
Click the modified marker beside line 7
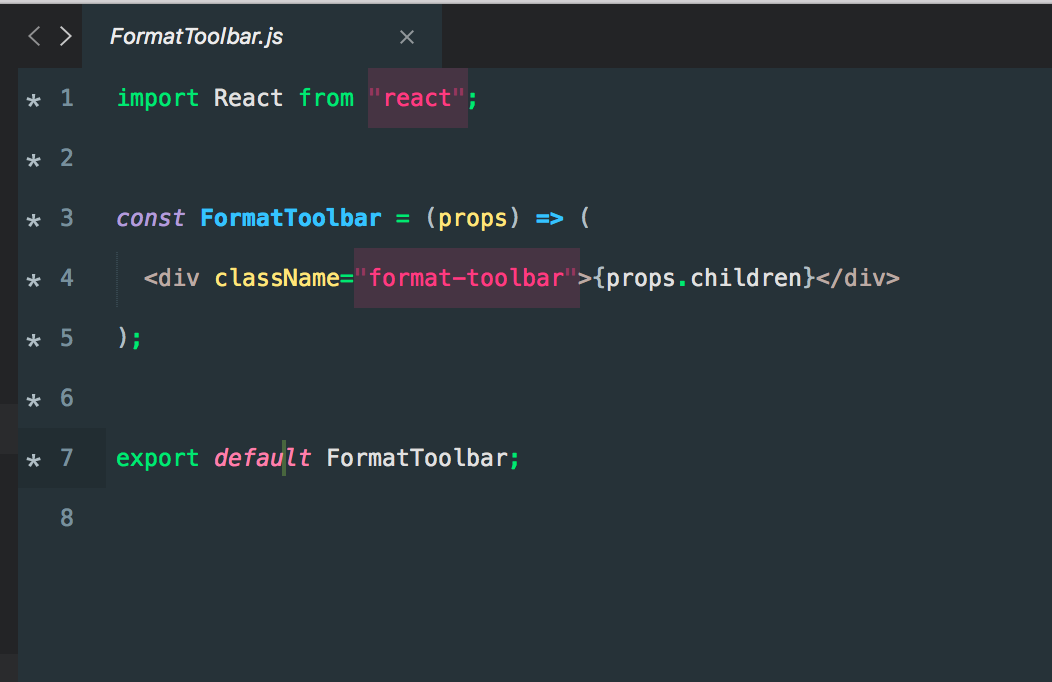pyautogui.click(x=34, y=461)
